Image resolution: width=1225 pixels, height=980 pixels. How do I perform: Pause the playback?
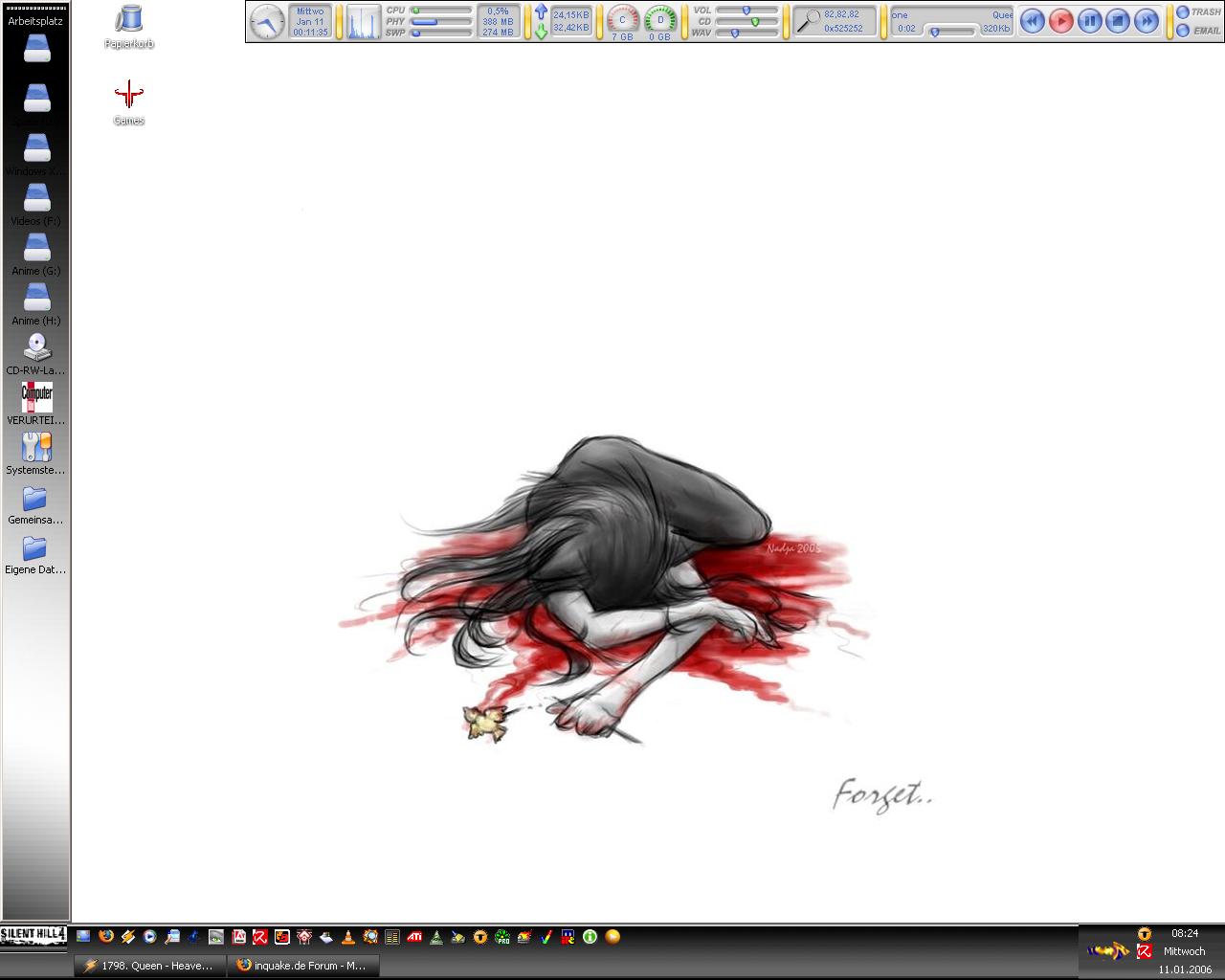[1089, 21]
